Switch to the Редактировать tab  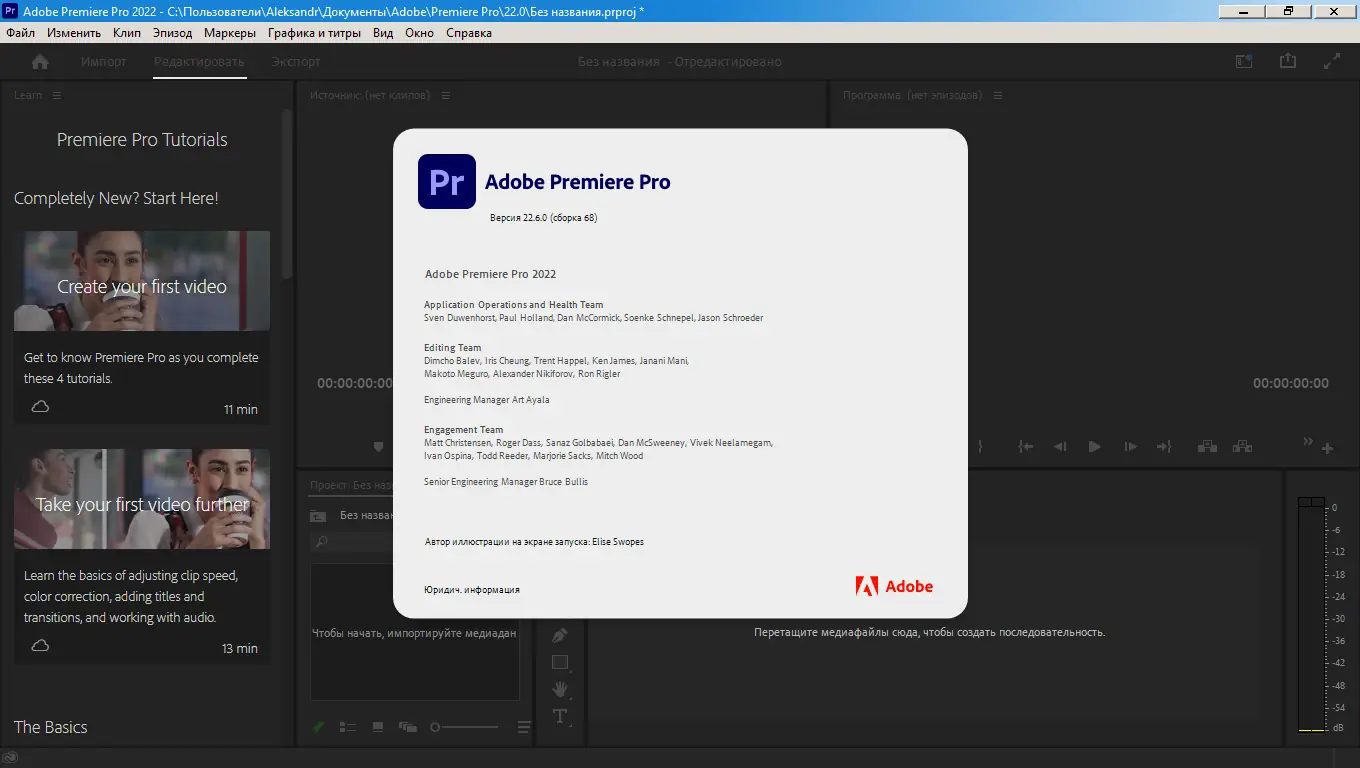[200, 62]
